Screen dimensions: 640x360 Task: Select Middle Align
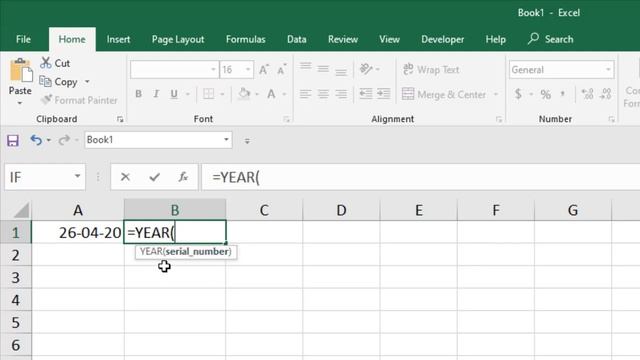pos(323,69)
